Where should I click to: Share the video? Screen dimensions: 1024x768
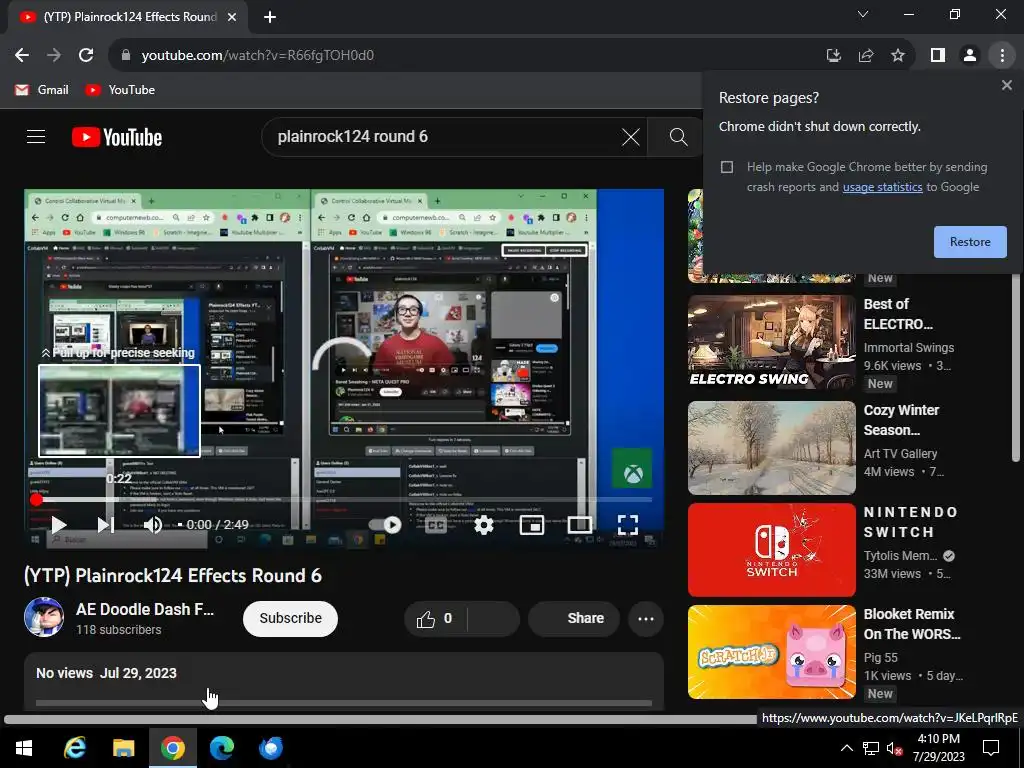tap(573, 618)
